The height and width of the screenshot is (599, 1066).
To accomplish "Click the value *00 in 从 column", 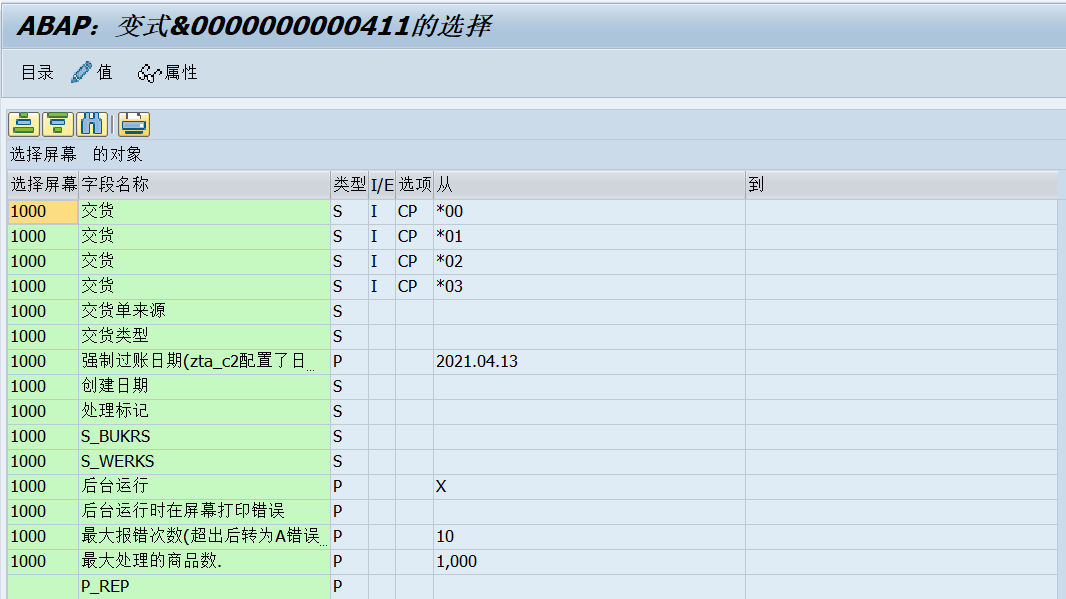I will 449,211.
